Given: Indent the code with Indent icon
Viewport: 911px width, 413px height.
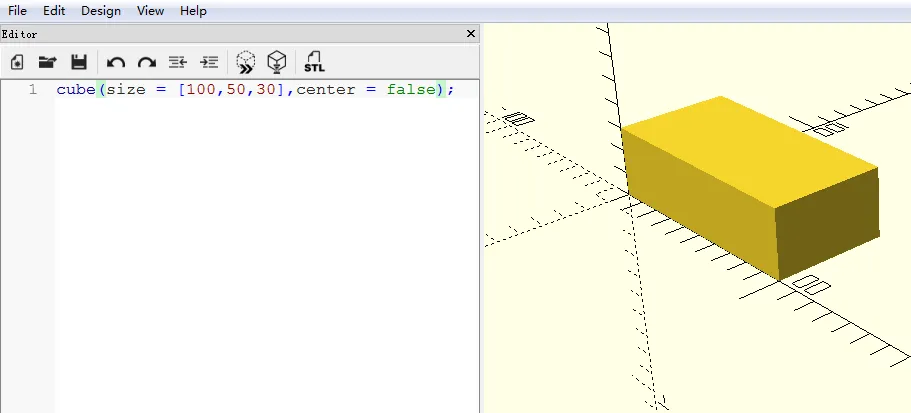Looking at the screenshot, I should (209, 62).
